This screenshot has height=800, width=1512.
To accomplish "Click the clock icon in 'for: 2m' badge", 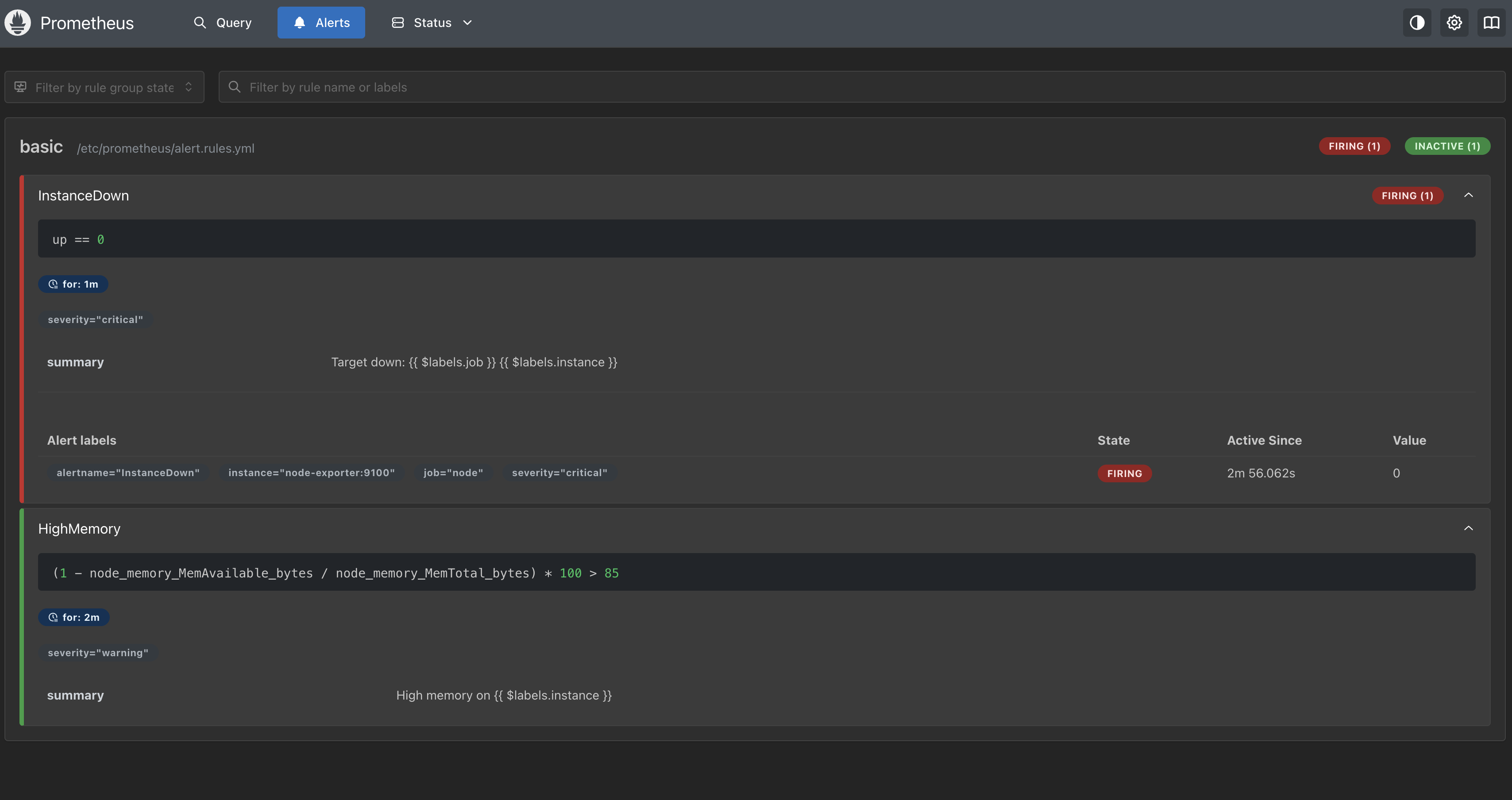I will [53, 617].
